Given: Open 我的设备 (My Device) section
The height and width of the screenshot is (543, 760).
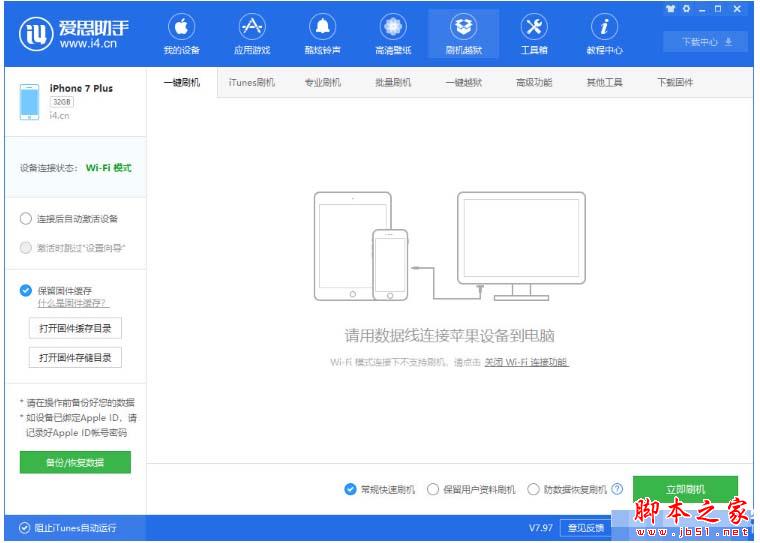Looking at the screenshot, I should tap(182, 34).
